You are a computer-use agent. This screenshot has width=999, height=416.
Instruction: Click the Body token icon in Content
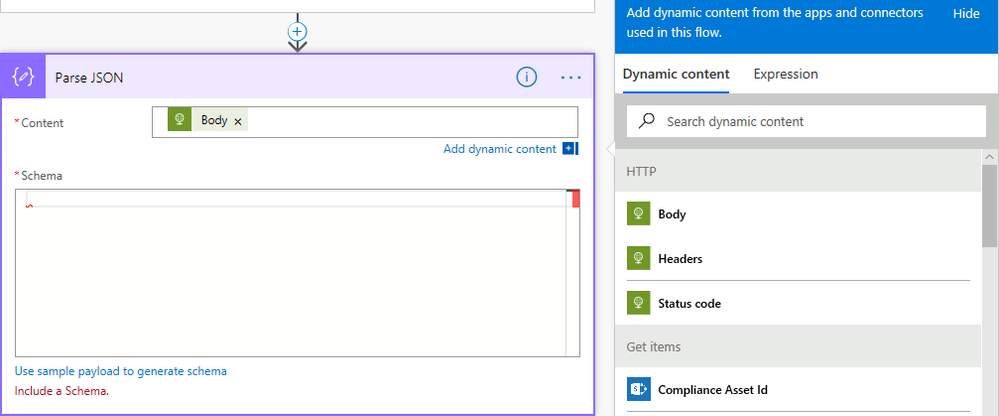(179, 121)
